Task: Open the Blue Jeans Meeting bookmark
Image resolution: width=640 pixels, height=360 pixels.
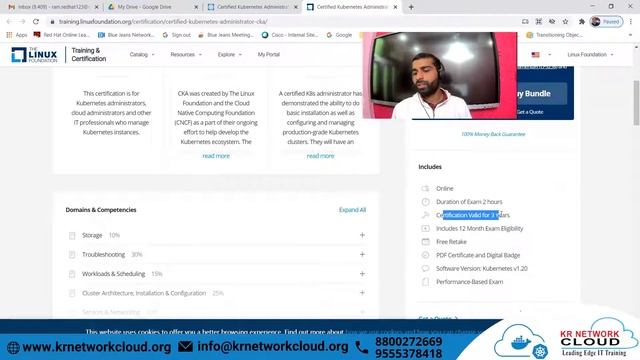Action: pyautogui.click(x=226, y=35)
